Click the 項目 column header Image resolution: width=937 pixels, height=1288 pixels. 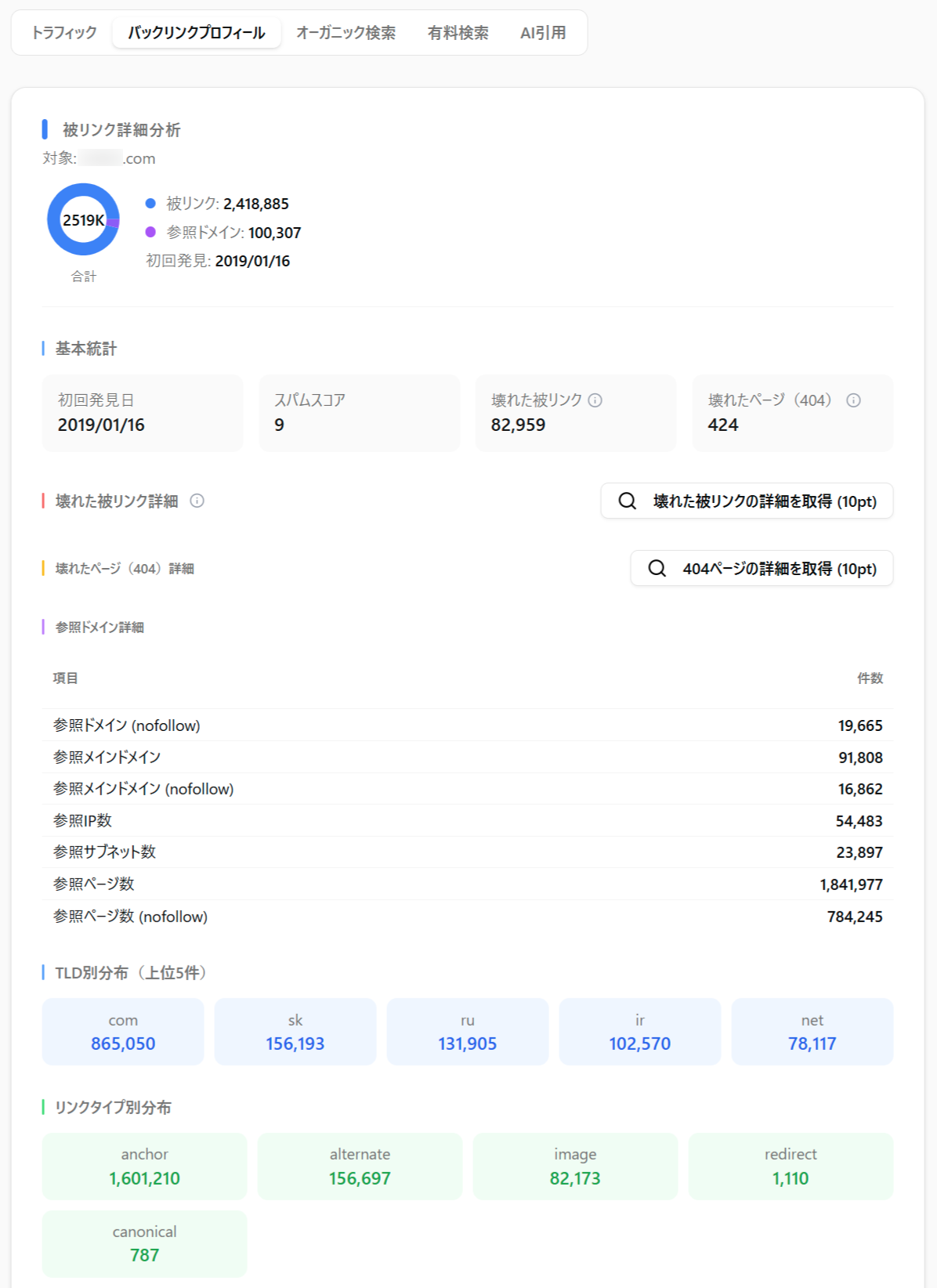click(65, 678)
